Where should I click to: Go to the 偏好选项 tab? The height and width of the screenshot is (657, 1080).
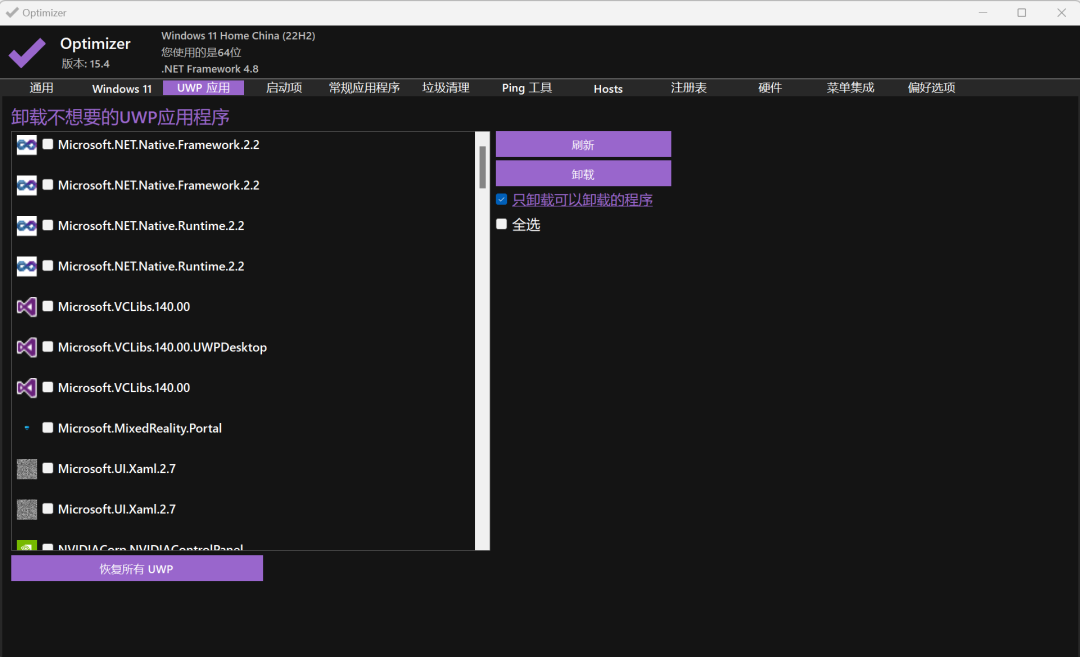tap(931, 88)
